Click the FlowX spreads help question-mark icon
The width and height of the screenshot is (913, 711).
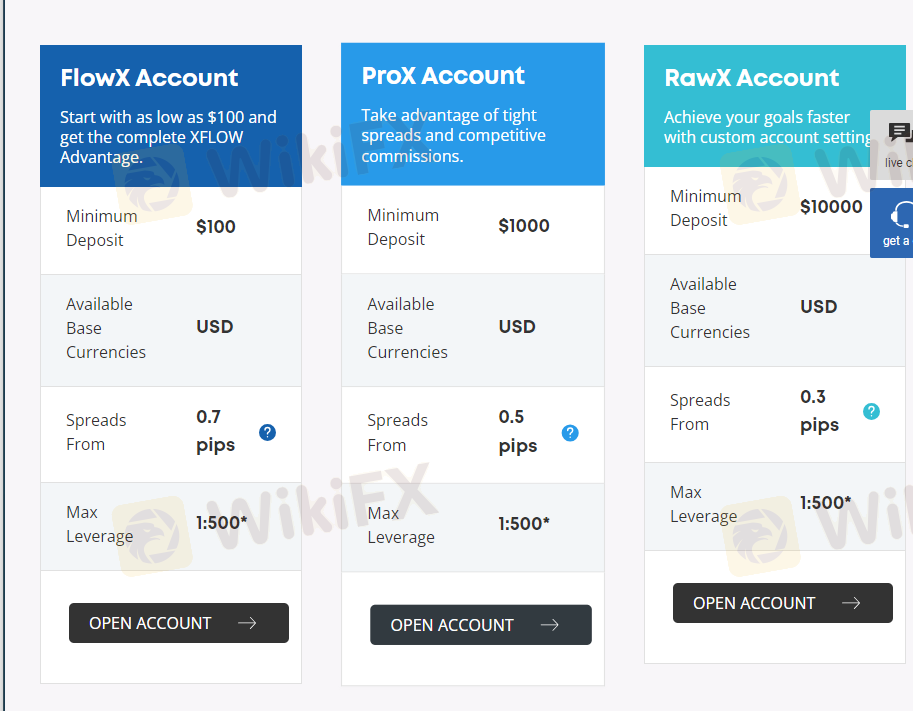267,432
